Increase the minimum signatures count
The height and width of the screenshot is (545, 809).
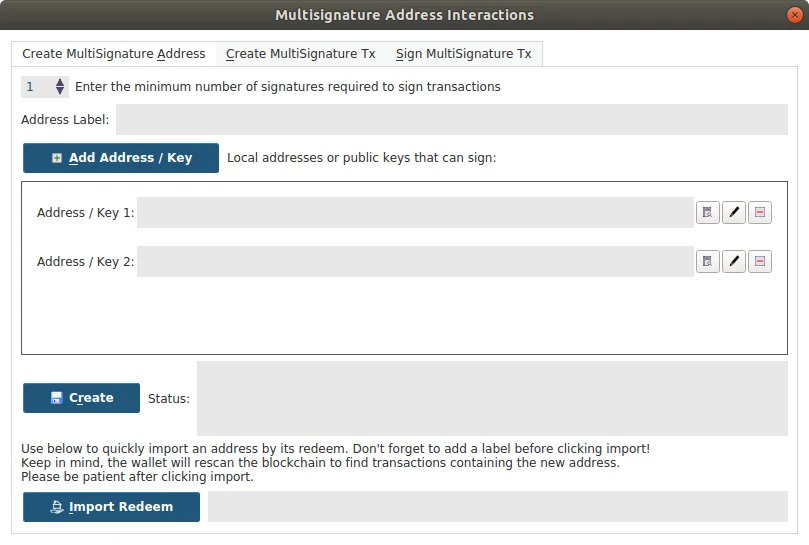pos(60,82)
